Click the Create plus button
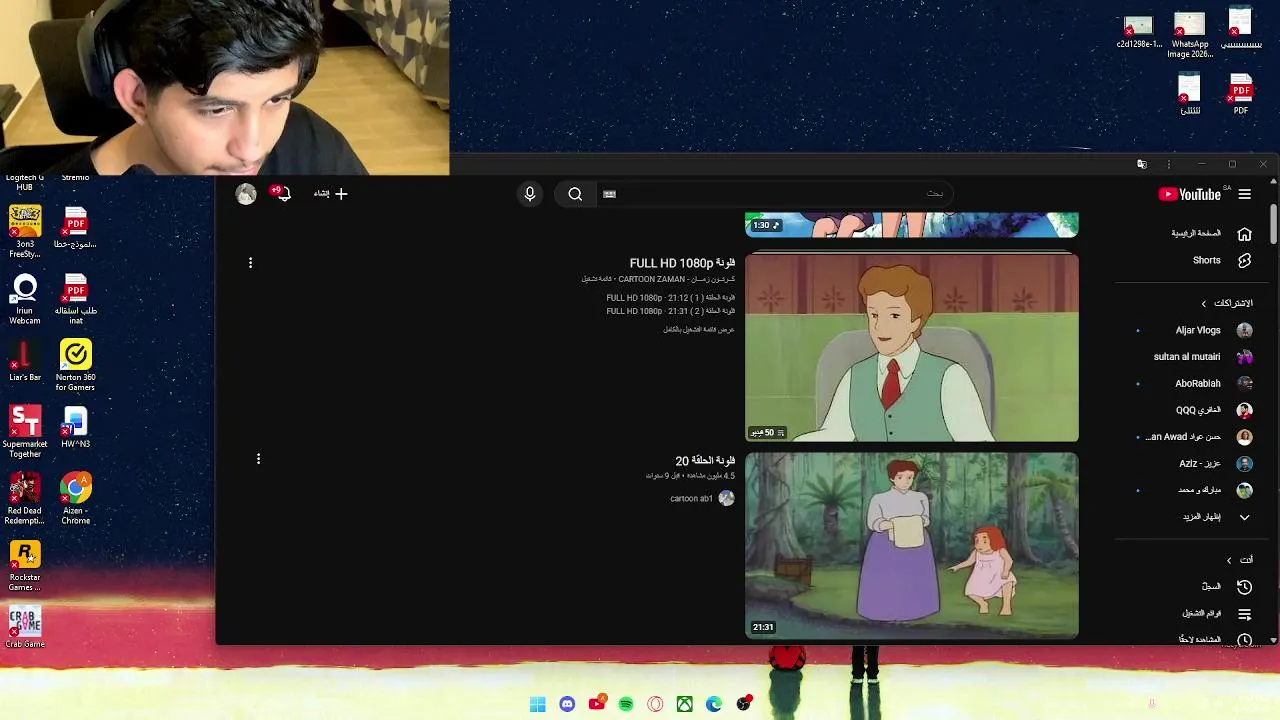1280x720 pixels. point(330,194)
